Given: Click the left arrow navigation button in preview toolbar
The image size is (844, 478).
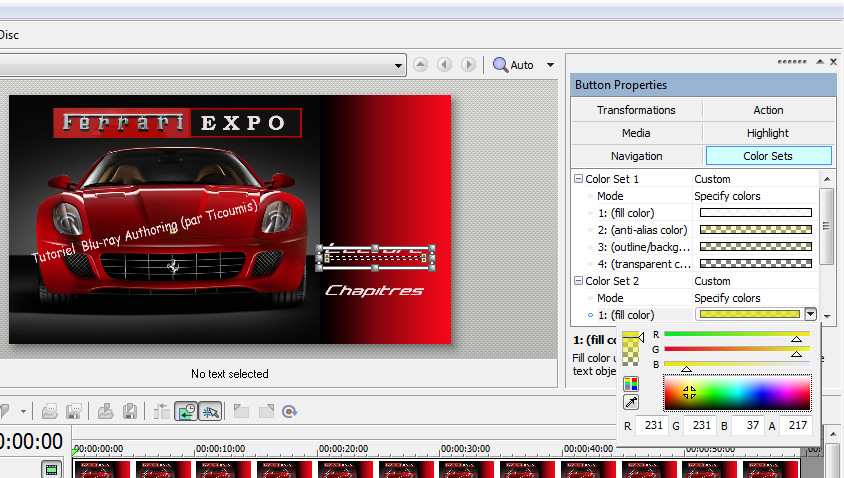Looking at the screenshot, I should click(x=445, y=65).
